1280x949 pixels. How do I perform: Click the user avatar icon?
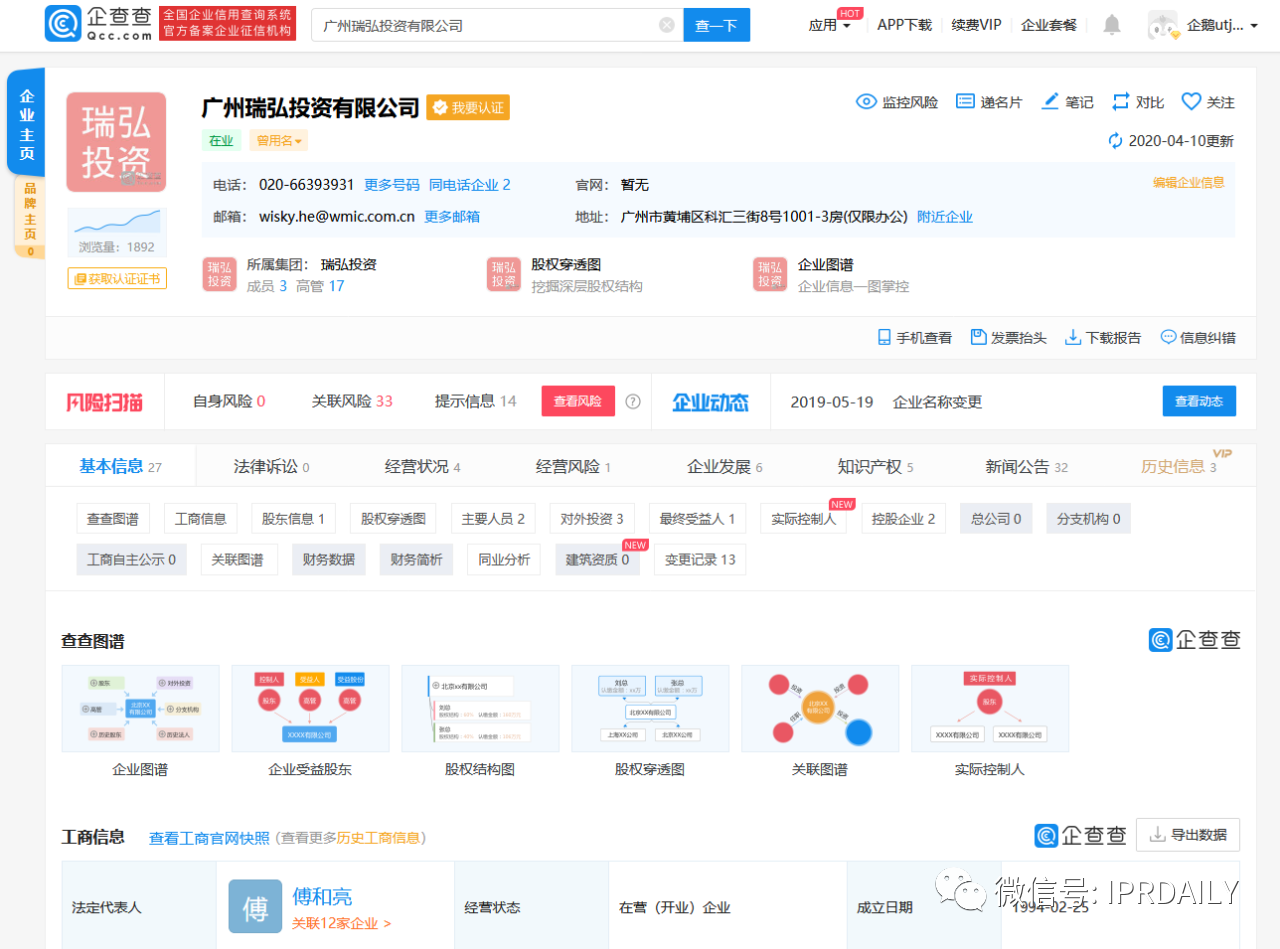click(1163, 25)
